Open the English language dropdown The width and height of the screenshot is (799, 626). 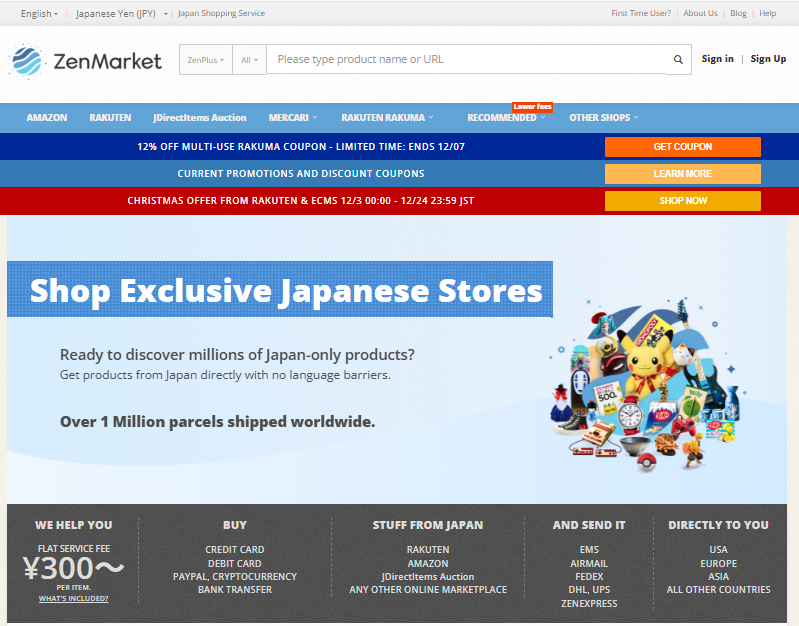pos(39,13)
